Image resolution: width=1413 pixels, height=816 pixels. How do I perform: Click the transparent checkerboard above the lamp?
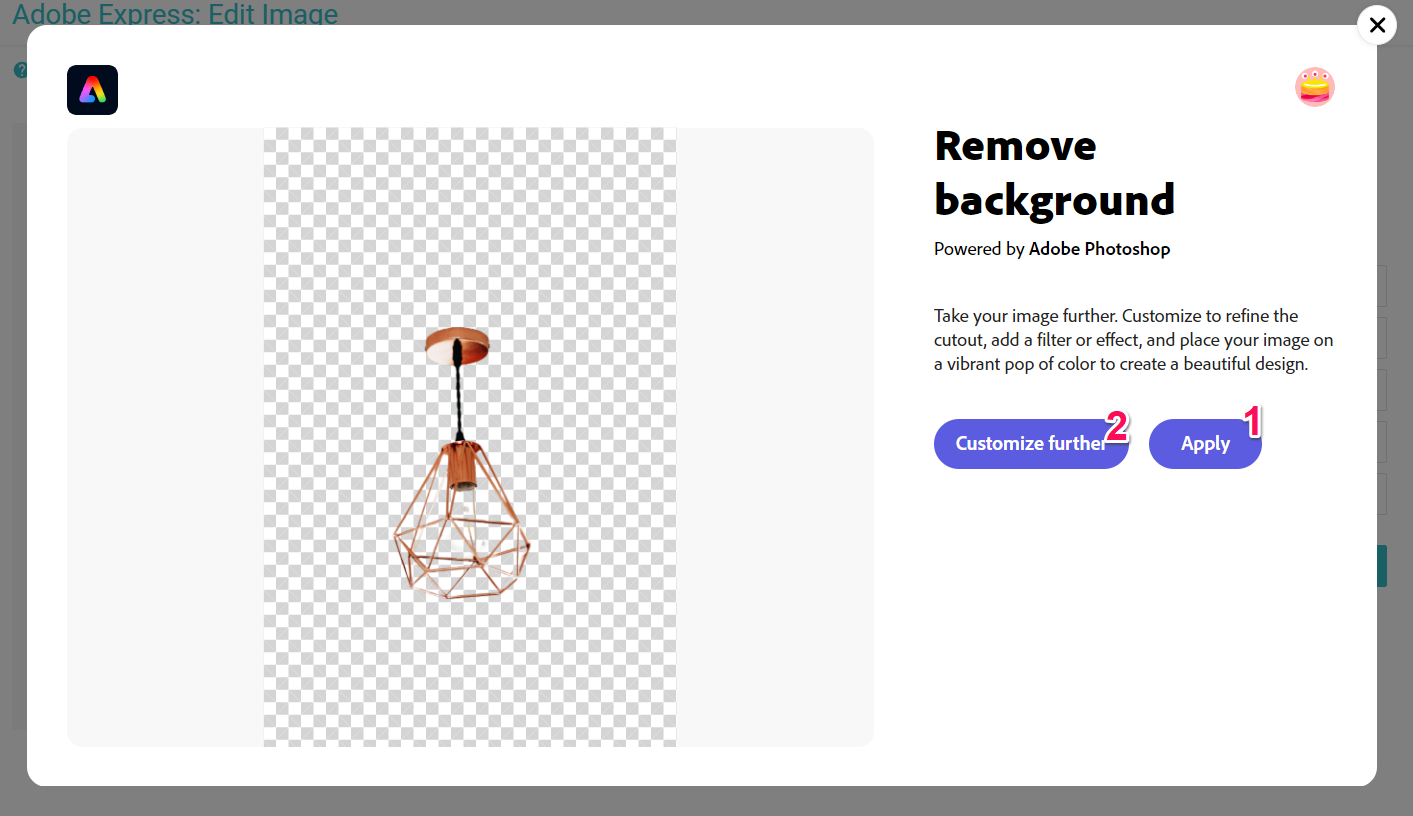pos(470,220)
